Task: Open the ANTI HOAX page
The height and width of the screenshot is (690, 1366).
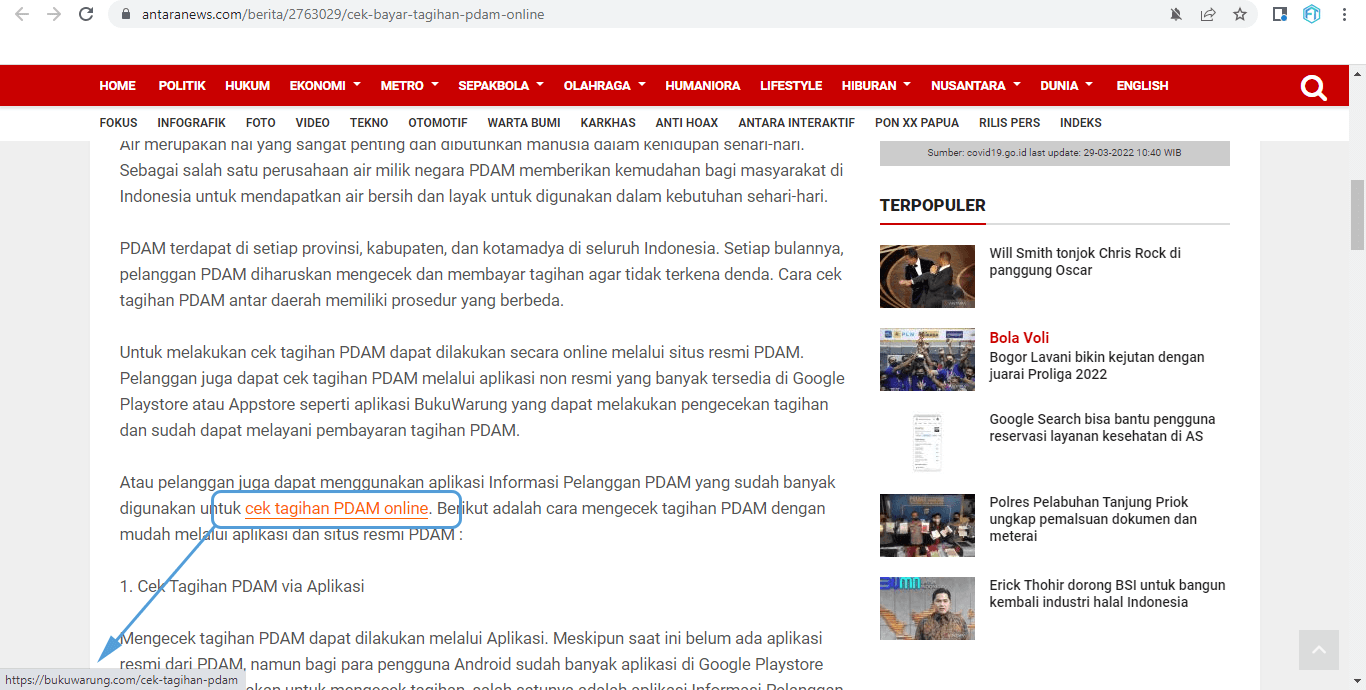Action: click(x=687, y=123)
